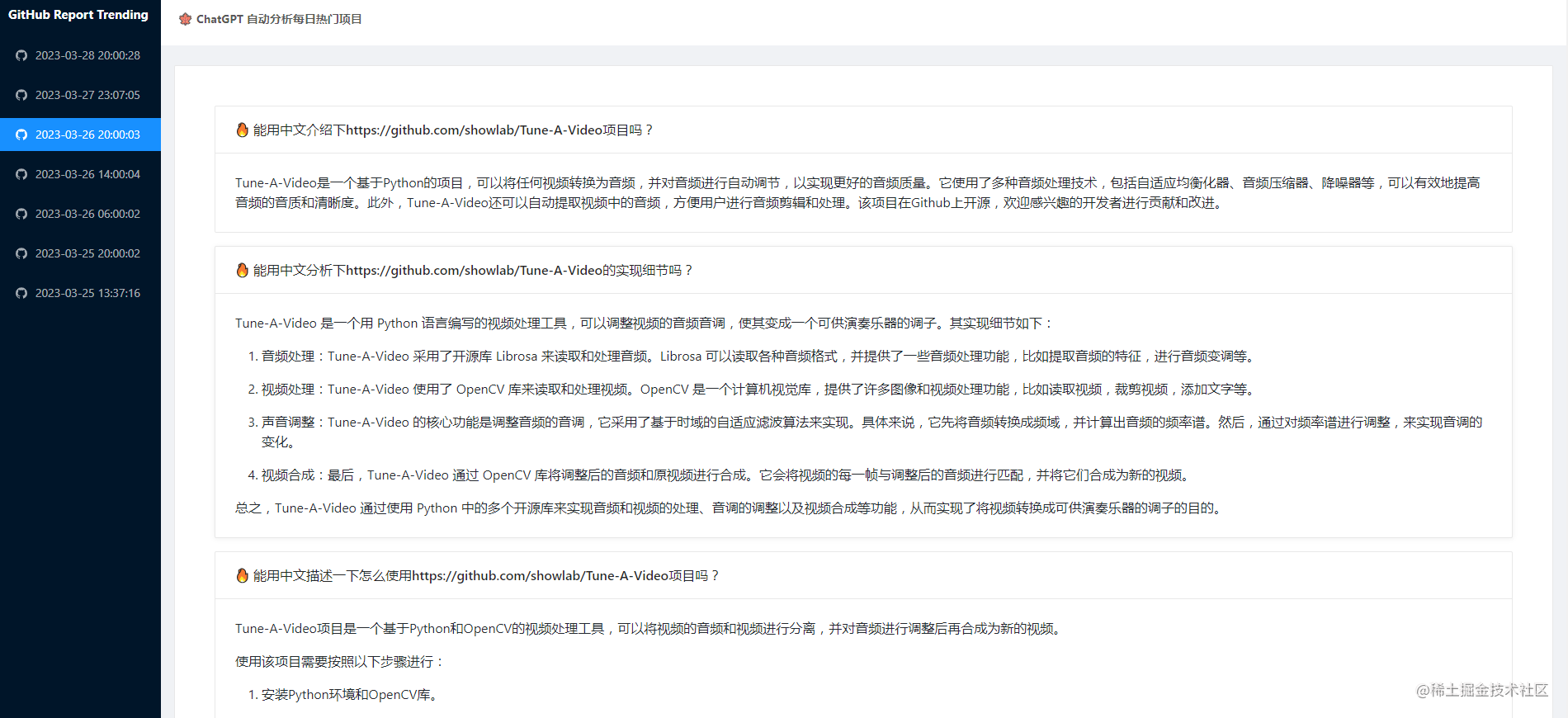Open the 2023-03-26 14:00:04 report

coord(80,174)
